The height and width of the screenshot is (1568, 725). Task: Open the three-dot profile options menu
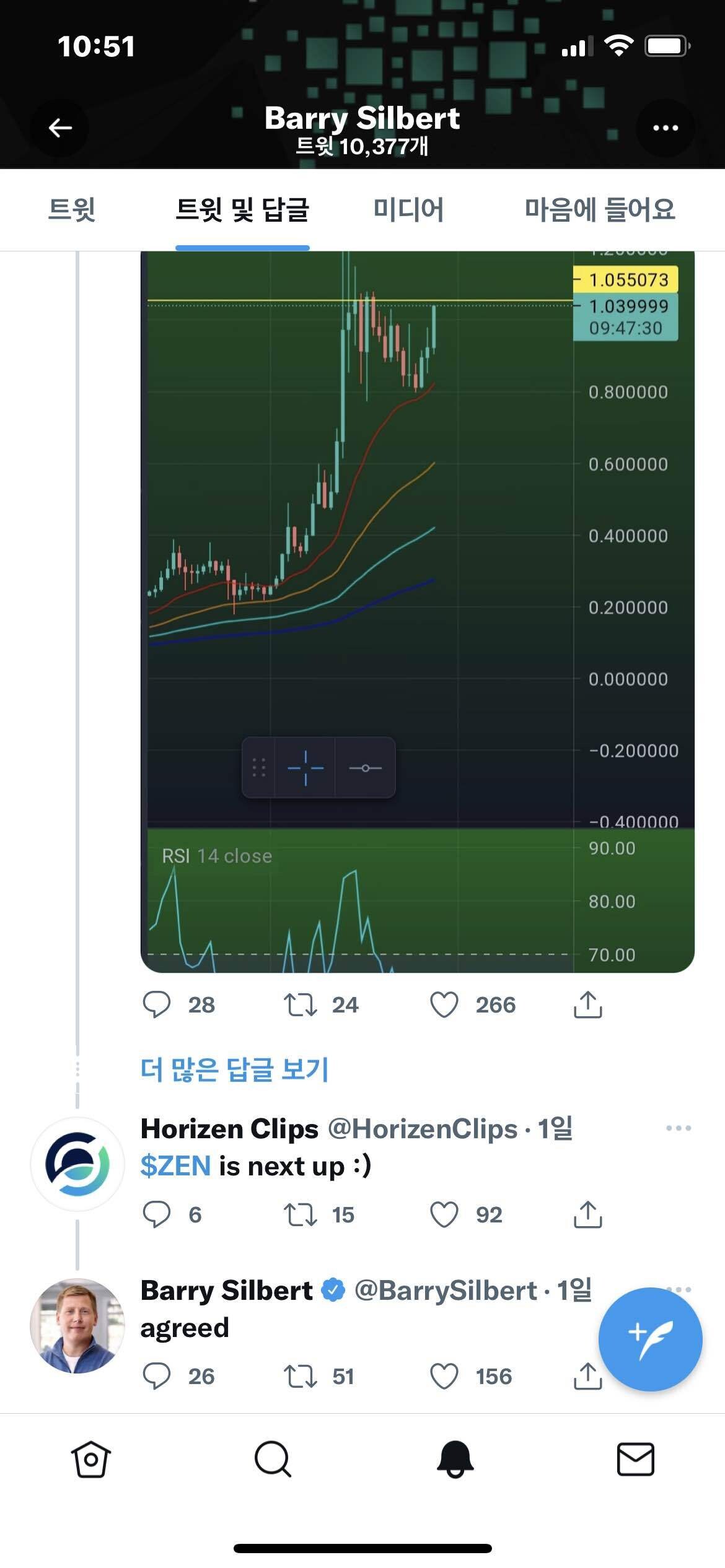click(x=666, y=128)
